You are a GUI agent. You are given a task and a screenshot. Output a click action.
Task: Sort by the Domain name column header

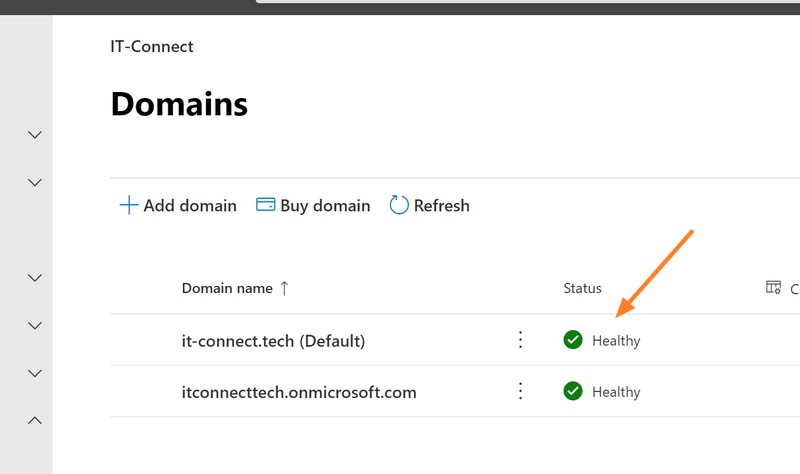tap(227, 288)
